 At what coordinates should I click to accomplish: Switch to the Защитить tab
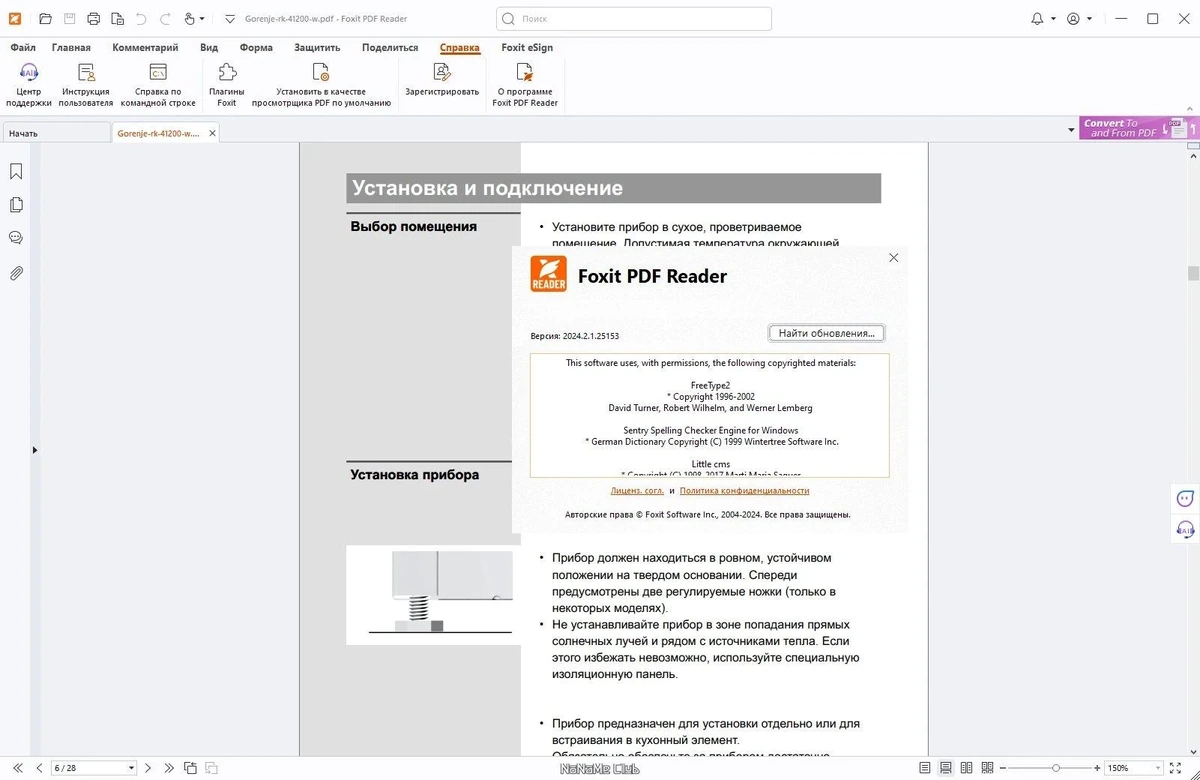pyautogui.click(x=317, y=47)
